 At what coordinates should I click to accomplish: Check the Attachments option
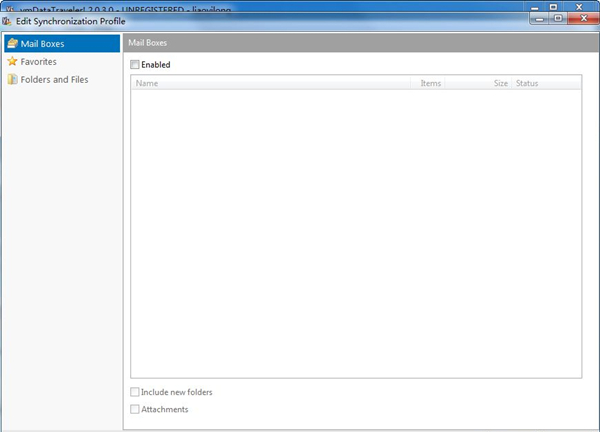click(x=136, y=409)
